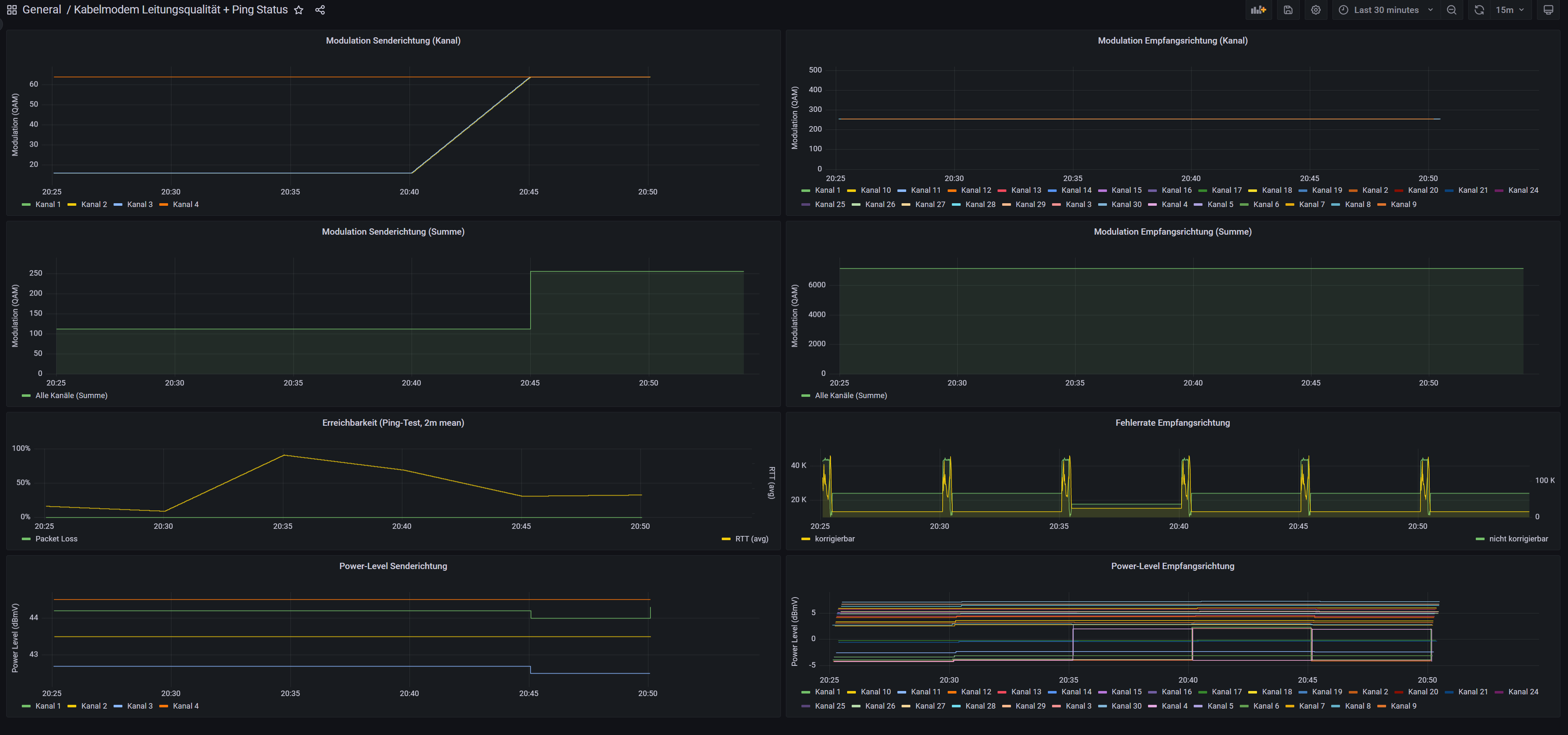This screenshot has height=735, width=1568.
Task: Open dashboard settings gear
Action: (x=1315, y=10)
